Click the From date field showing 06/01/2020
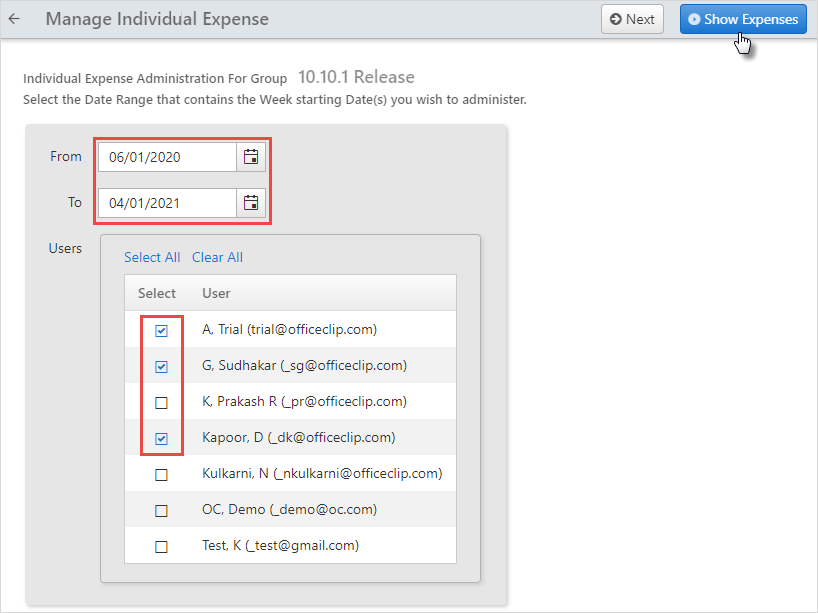The width and height of the screenshot is (818, 613). 167,157
